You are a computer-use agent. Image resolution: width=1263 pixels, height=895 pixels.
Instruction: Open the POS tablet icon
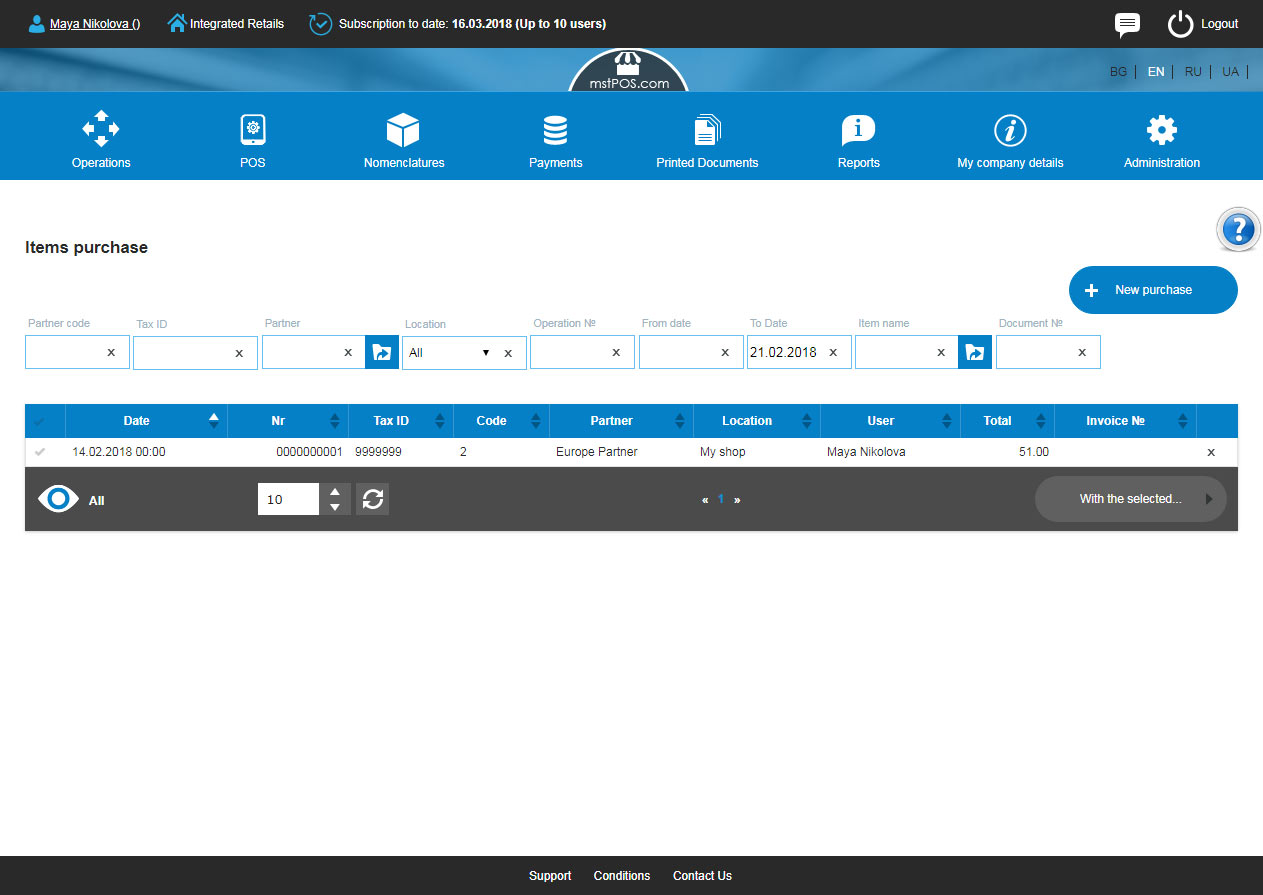[x=253, y=130]
